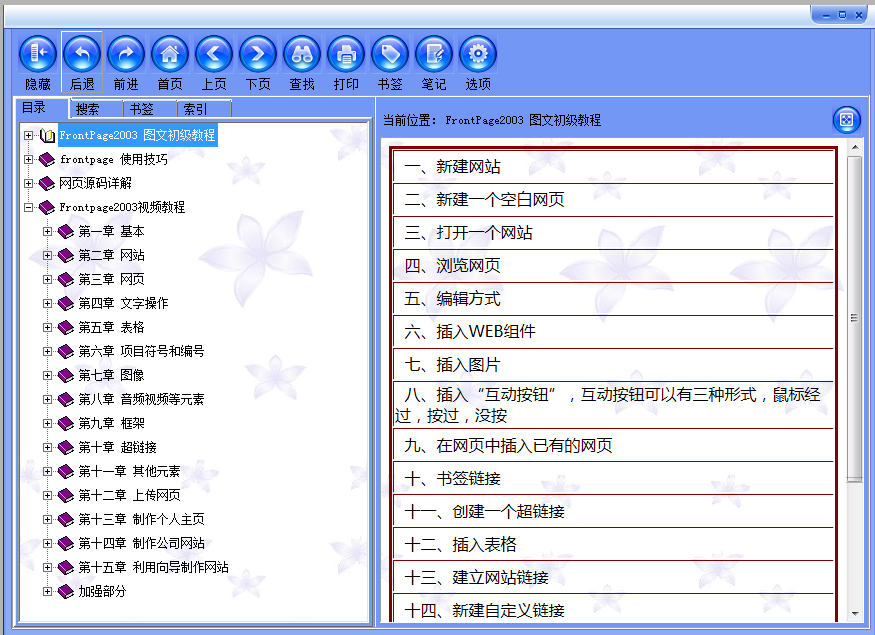Click the book icon of frontpage 使用技巧
Image resolution: width=875 pixels, height=635 pixels.
tap(47, 160)
